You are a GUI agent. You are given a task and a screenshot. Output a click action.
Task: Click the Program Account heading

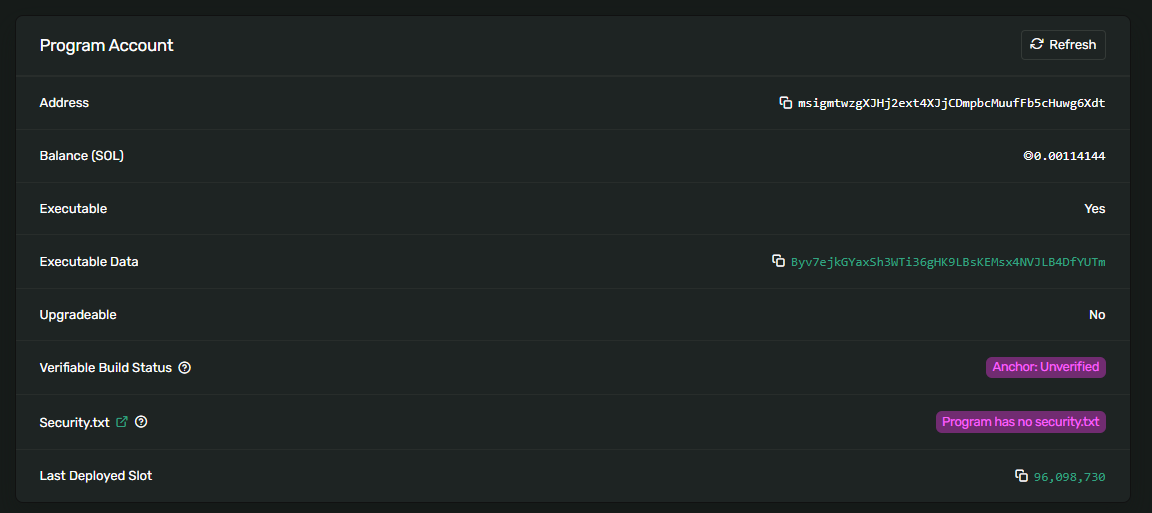tap(106, 45)
